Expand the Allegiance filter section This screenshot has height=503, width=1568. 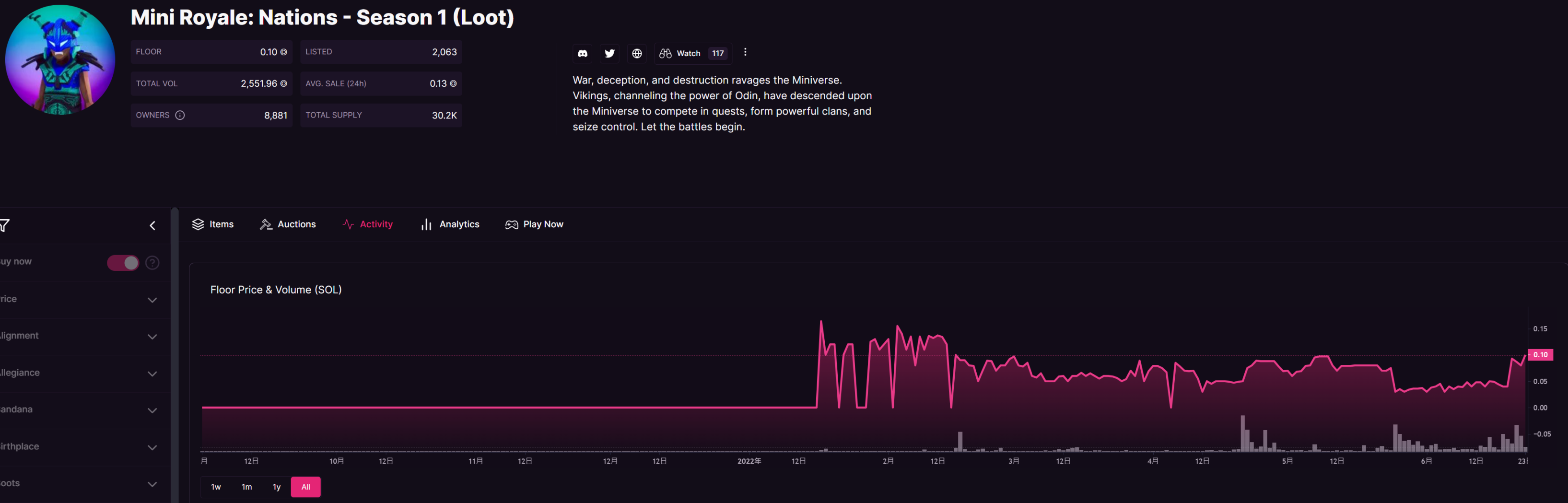(x=152, y=374)
